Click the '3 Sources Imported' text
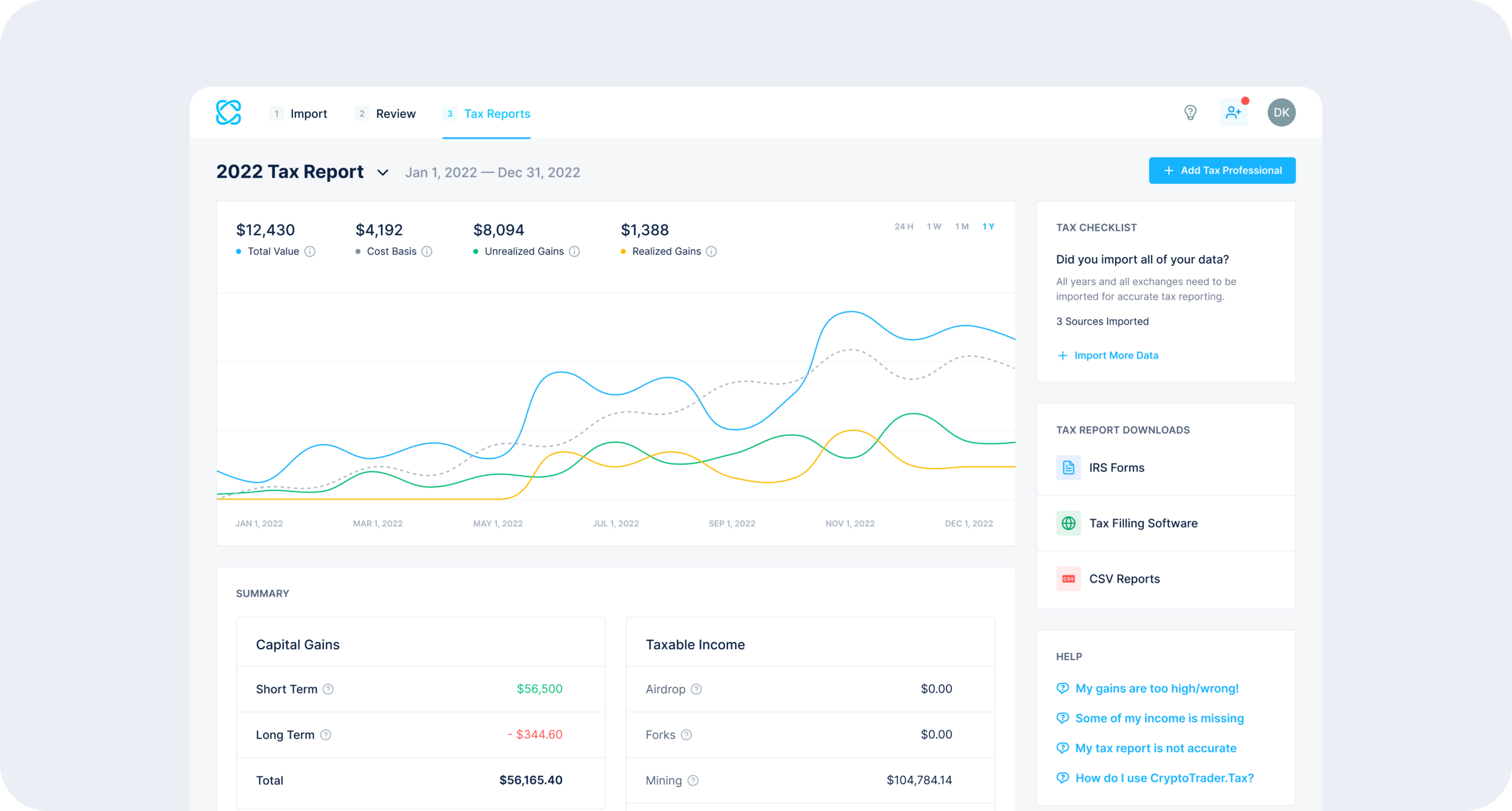 1102,321
